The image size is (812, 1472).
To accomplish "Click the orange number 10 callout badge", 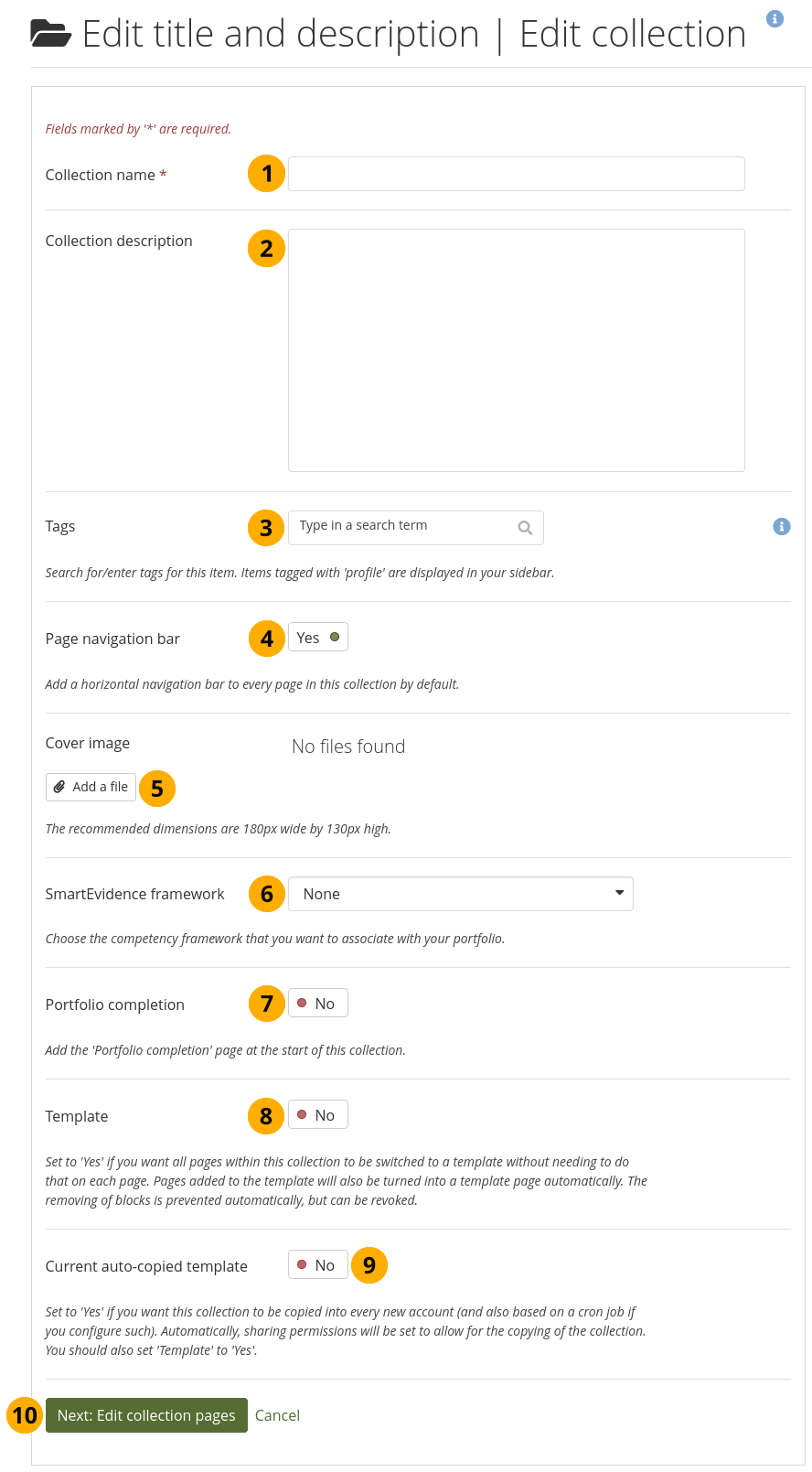I will click(25, 1415).
